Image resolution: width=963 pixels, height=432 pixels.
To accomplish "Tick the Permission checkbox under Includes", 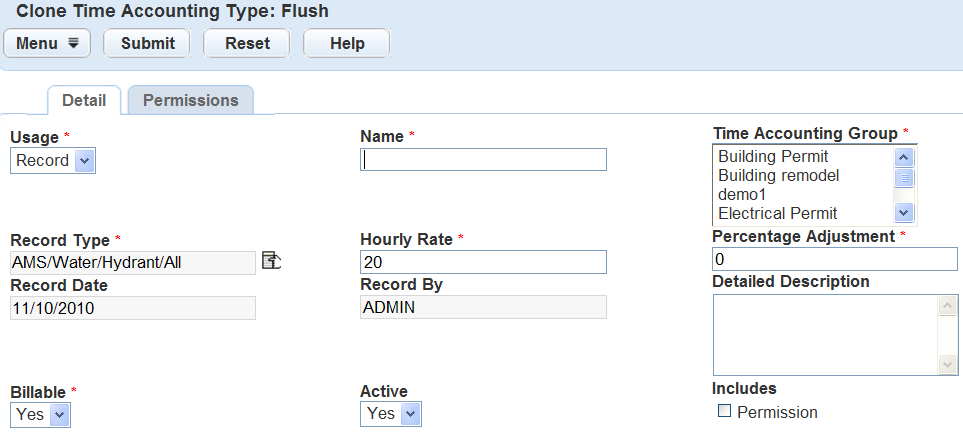I will pos(725,411).
